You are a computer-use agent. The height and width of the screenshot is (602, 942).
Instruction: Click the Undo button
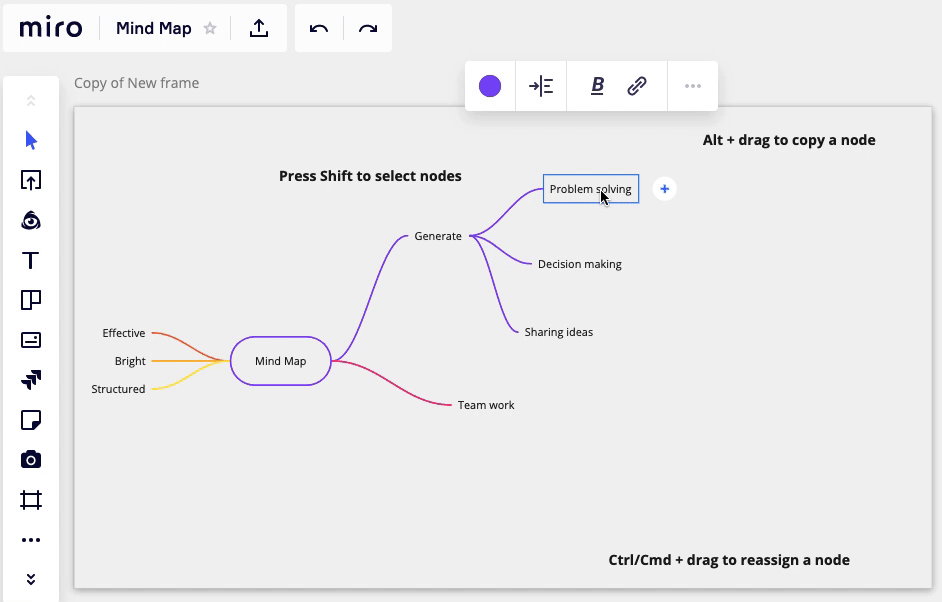319,29
